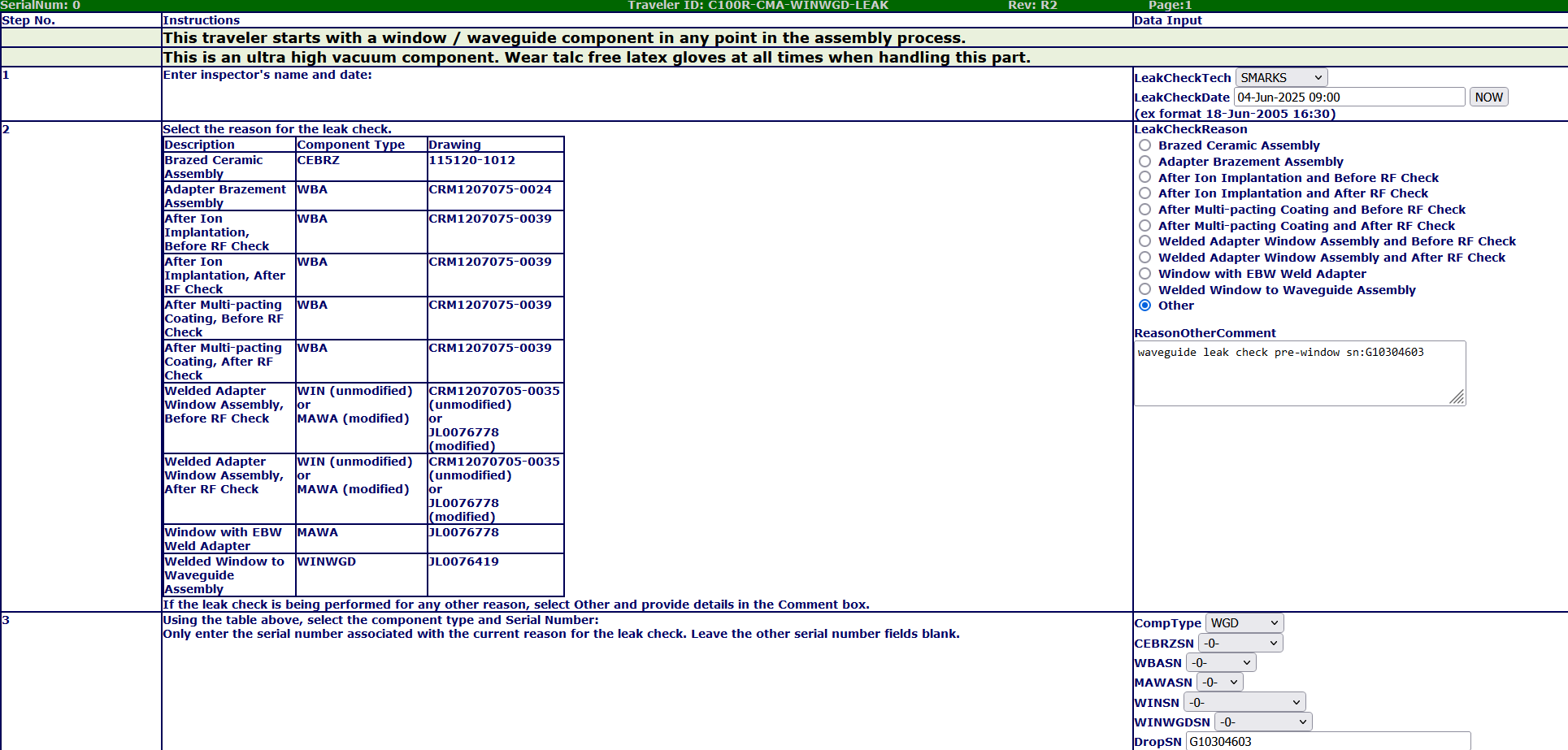Select After Multi-pacting Coating and After RF Check
Image resolution: width=1568 pixels, height=750 pixels.
pyautogui.click(x=1145, y=226)
